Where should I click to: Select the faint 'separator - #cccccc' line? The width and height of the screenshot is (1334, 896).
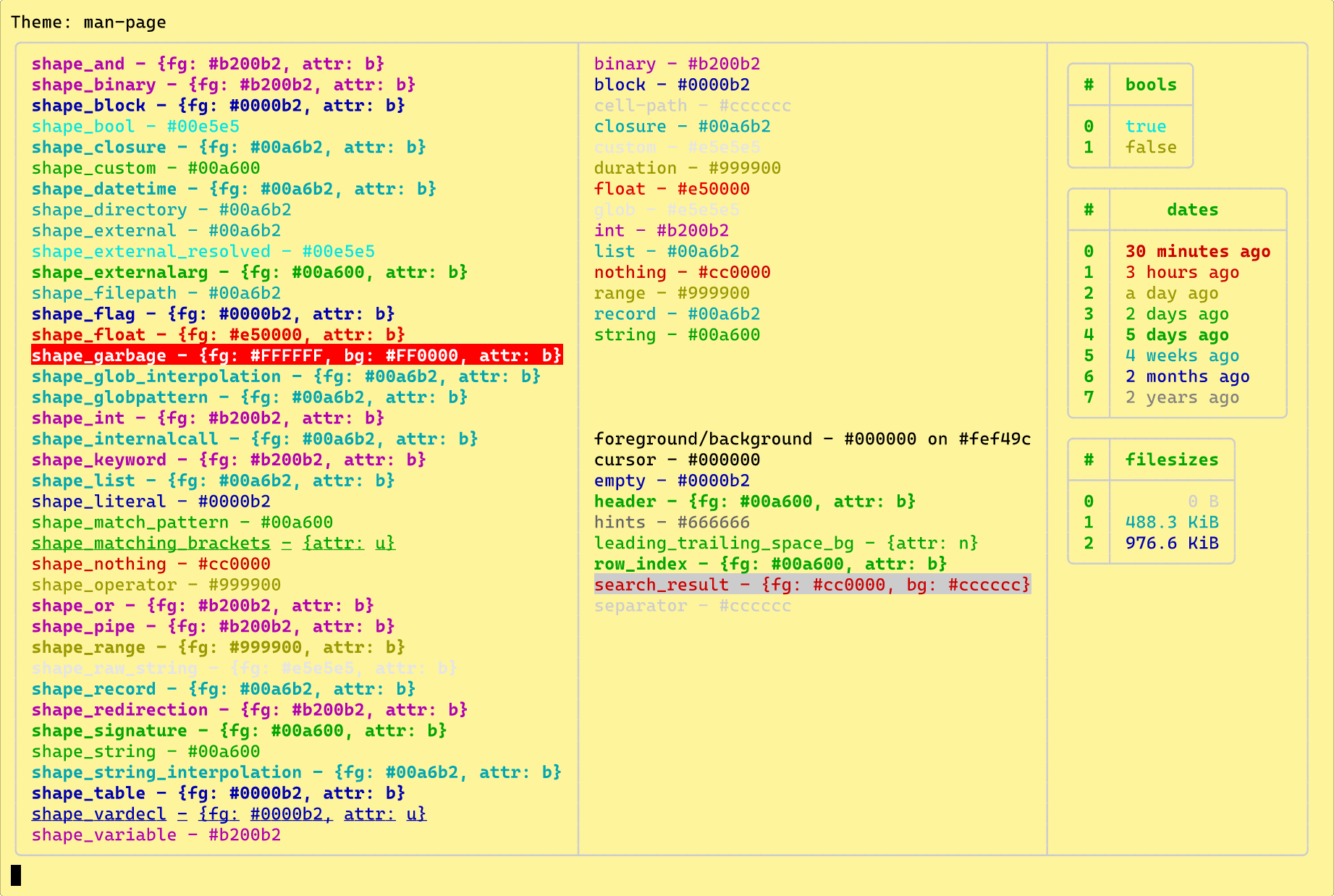coord(693,606)
